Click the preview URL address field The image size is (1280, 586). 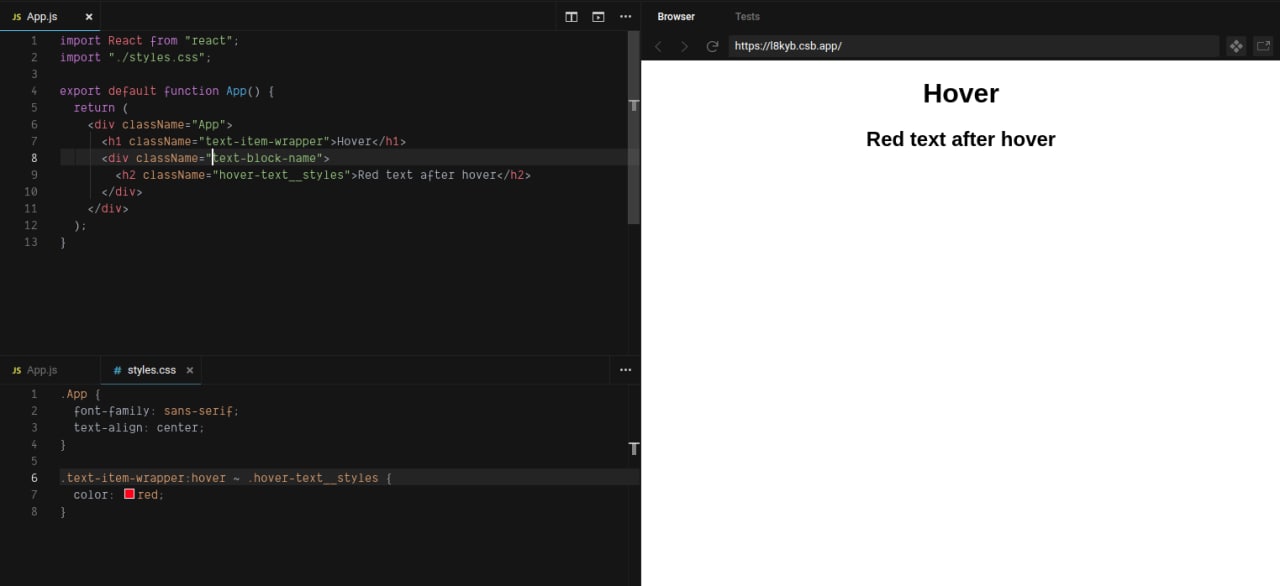[973, 46]
